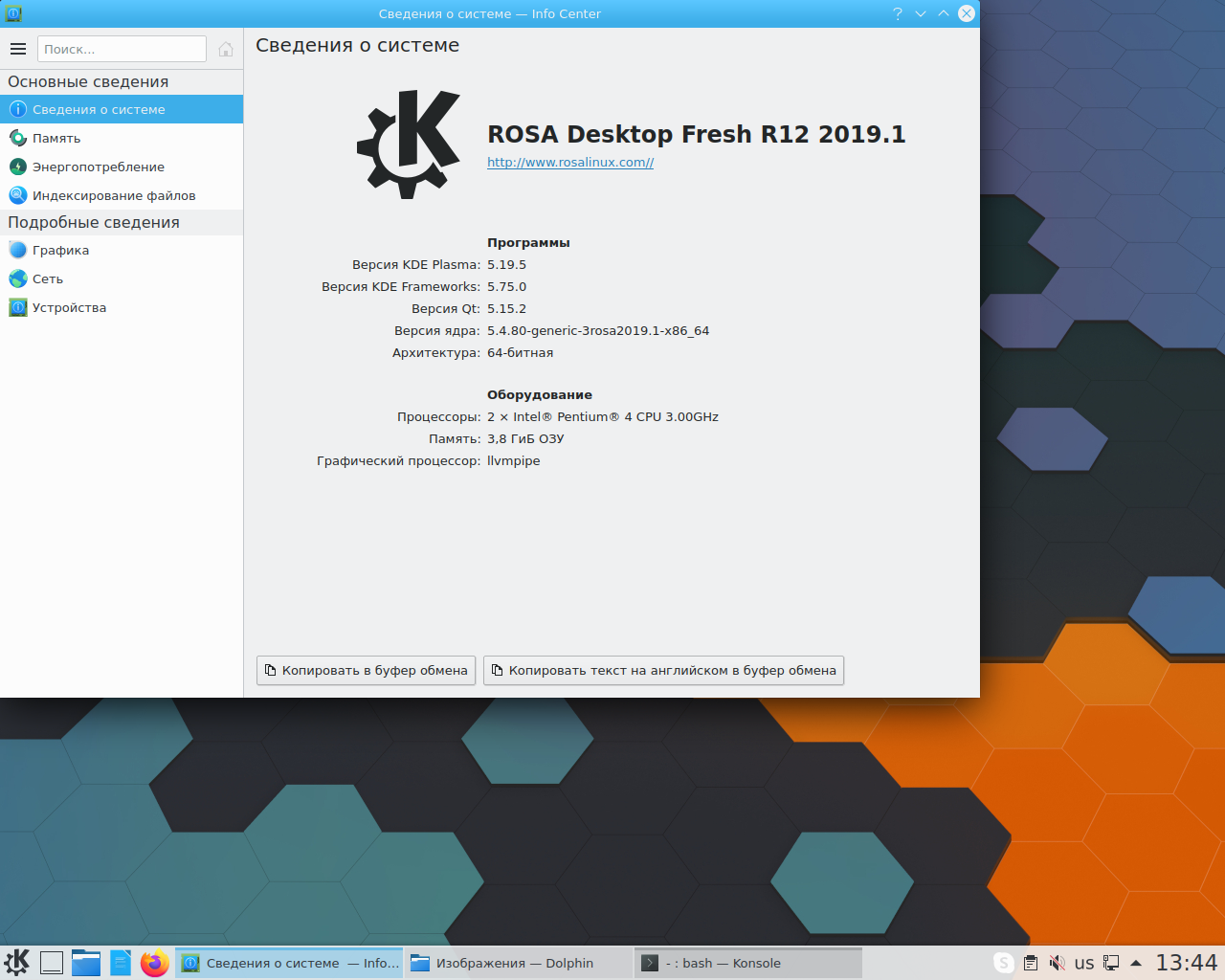
Task: Select Сведения о системе in the sidebar
Action: 122,109
